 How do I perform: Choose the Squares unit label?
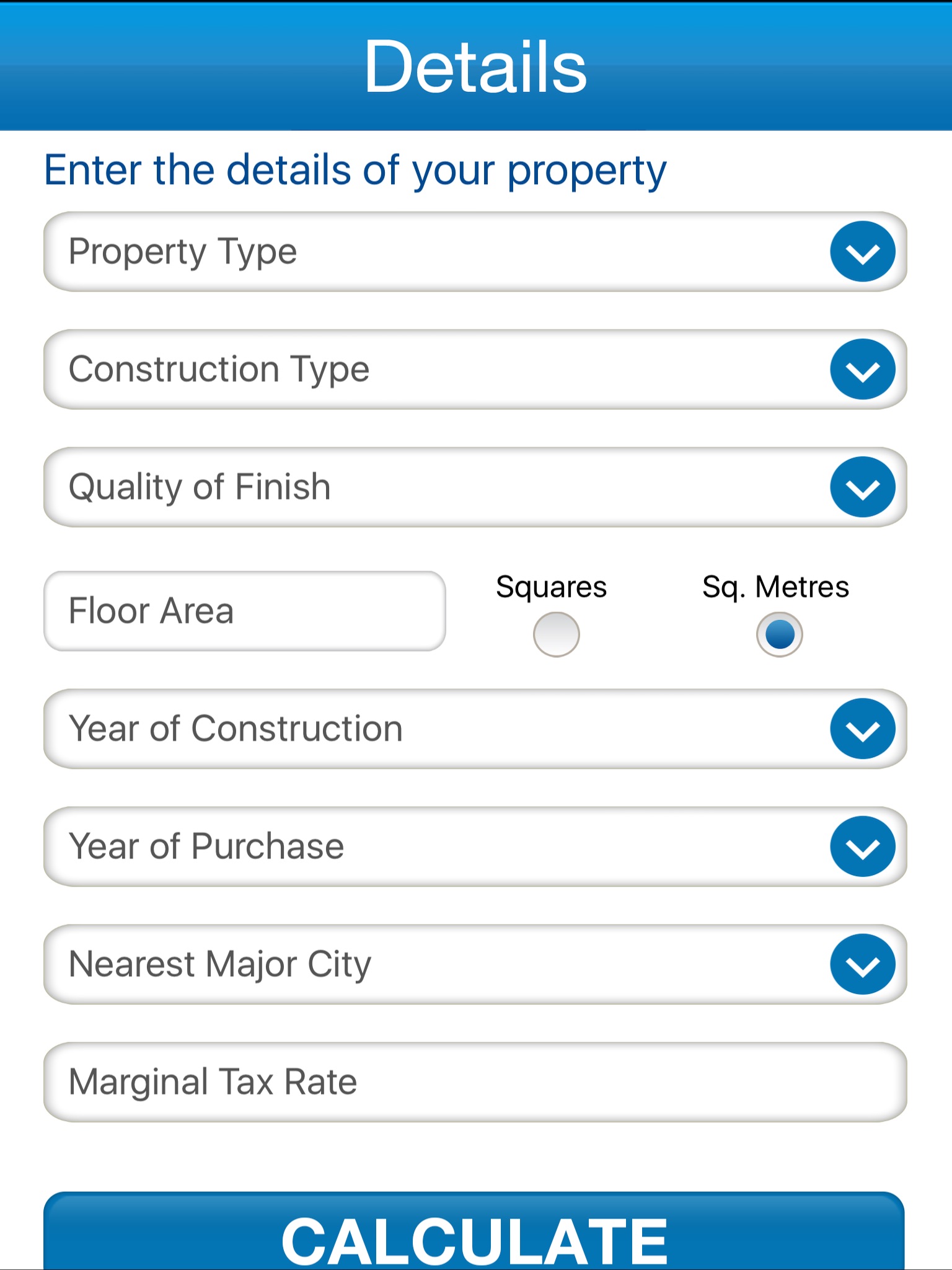point(551,587)
